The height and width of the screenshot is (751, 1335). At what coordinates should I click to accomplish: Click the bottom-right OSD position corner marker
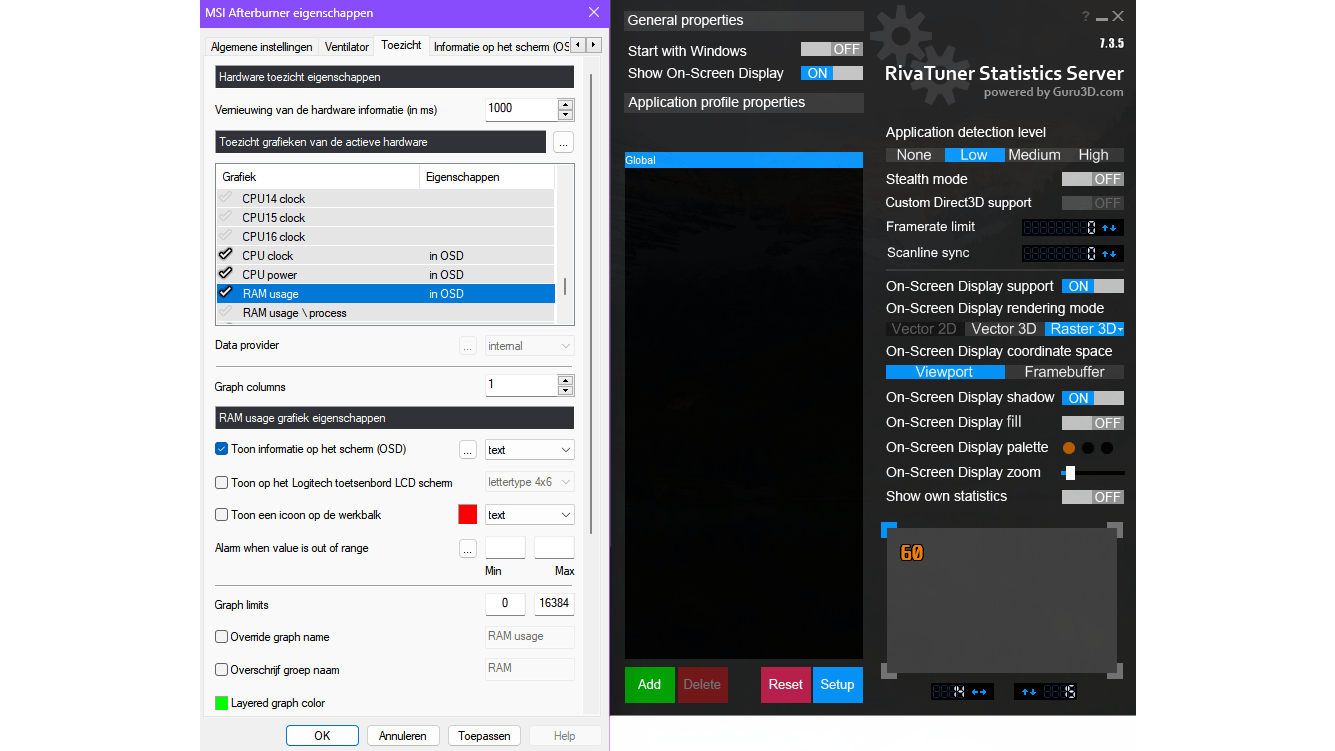click(x=1115, y=670)
